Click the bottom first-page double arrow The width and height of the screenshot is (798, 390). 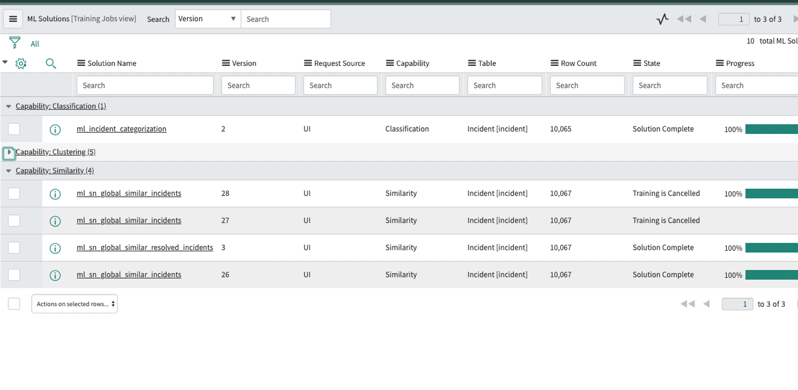pyautogui.click(x=688, y=304)
